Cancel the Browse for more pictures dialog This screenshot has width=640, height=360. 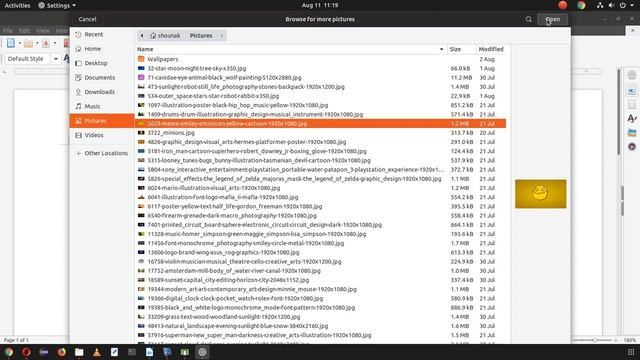[87, 19]
